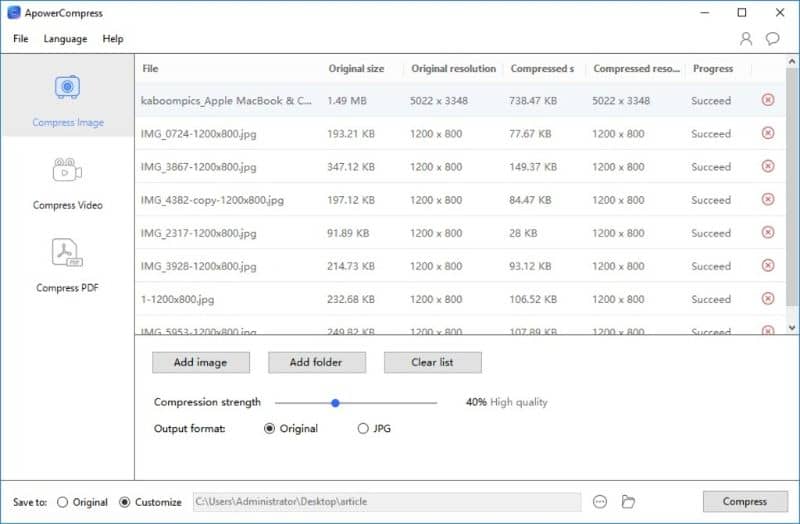Image resolution: width=800 pixels, height=524 pixels.
Task: Click the Compressed s column header
Action: (542, 68)
